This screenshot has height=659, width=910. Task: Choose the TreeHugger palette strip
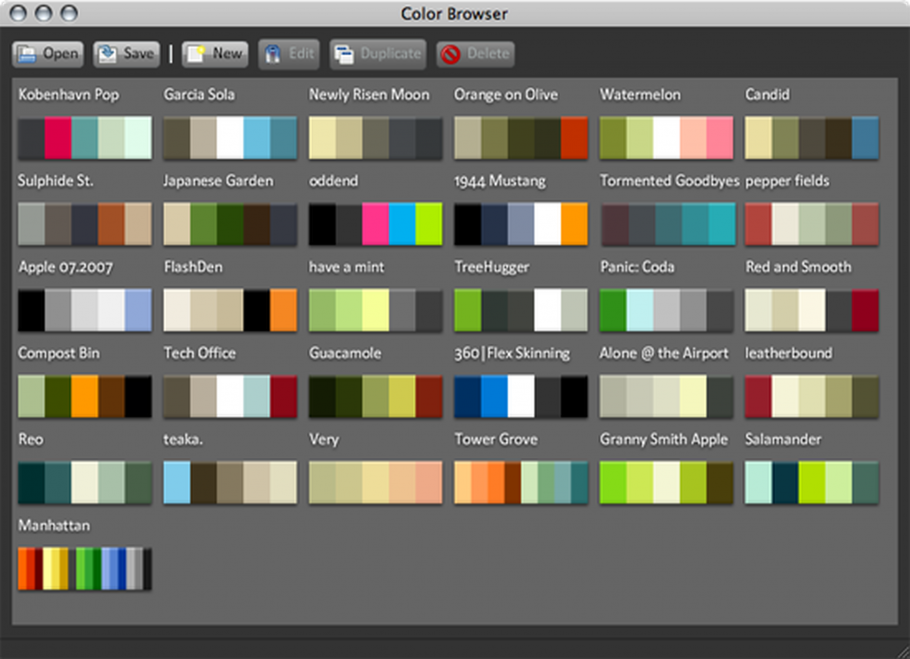[x=521, y=311]
